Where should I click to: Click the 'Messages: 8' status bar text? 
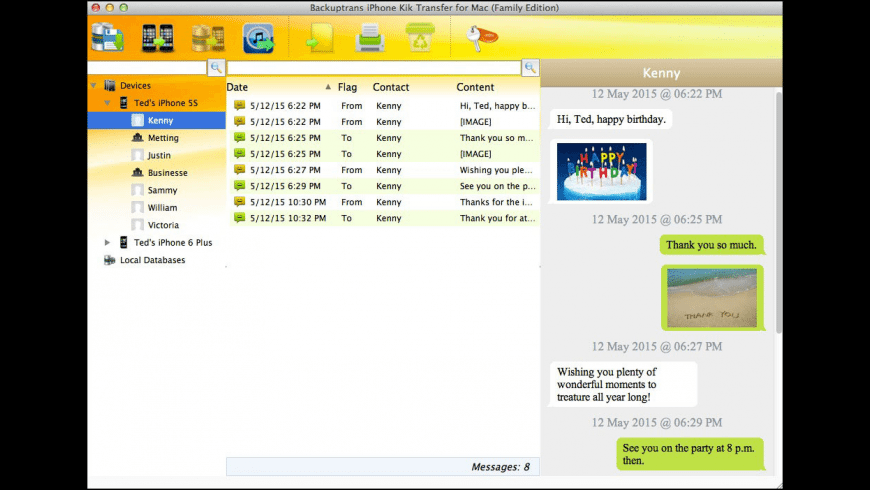point(500,467)
